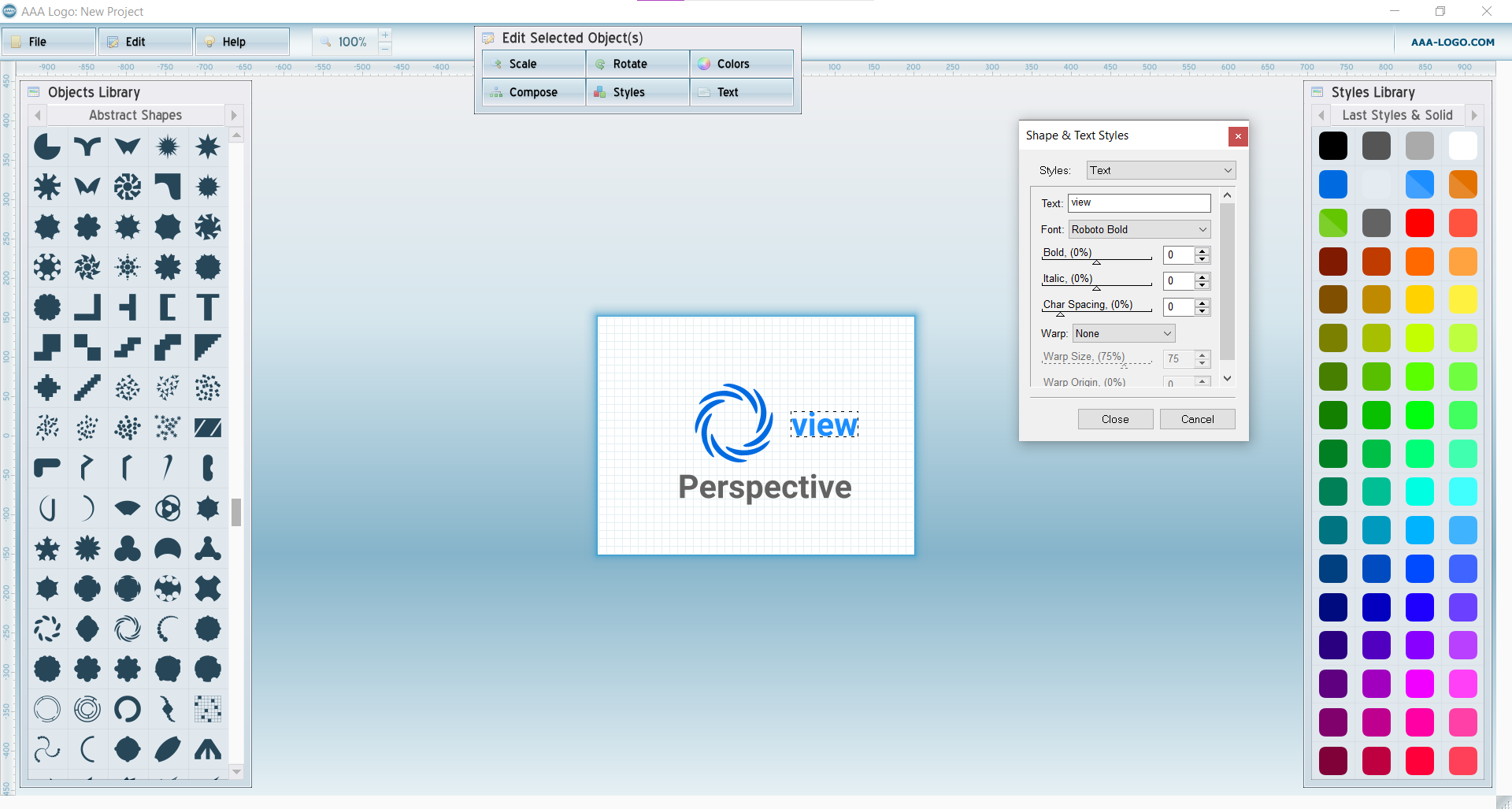Go to next Styles Library category arrow
Image resolution: width=1512 pixels, height=809 pixels.
click(1474, 115)
